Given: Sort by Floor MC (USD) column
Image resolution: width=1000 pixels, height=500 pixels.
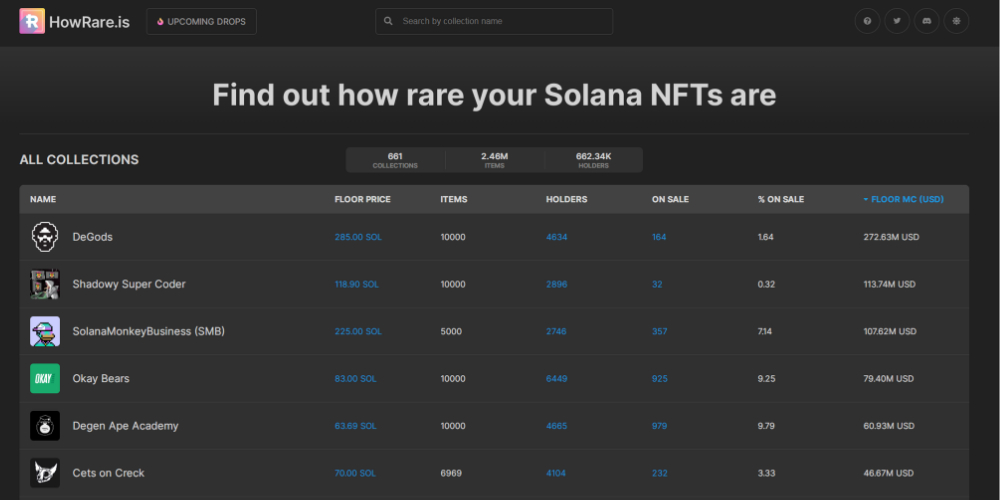Looking at the screenshot, I should click(x=903, y=199).
